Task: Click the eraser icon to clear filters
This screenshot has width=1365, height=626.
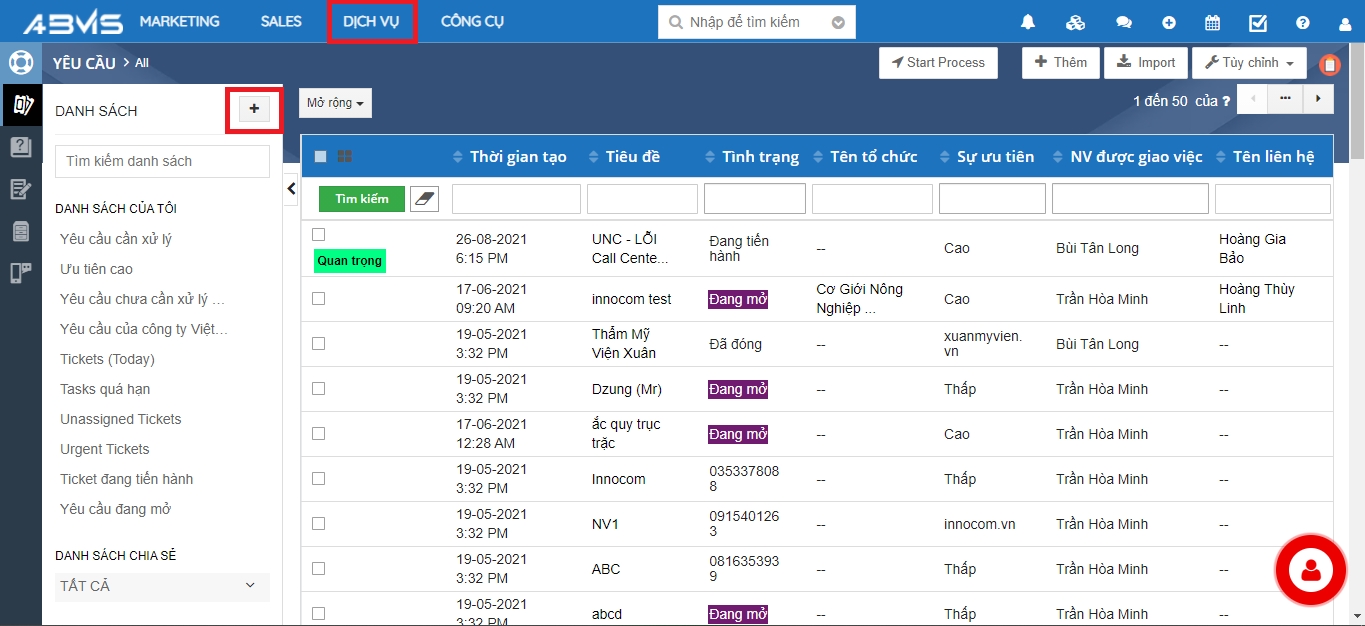Action: pyautogui.click(x=425, y=199)
